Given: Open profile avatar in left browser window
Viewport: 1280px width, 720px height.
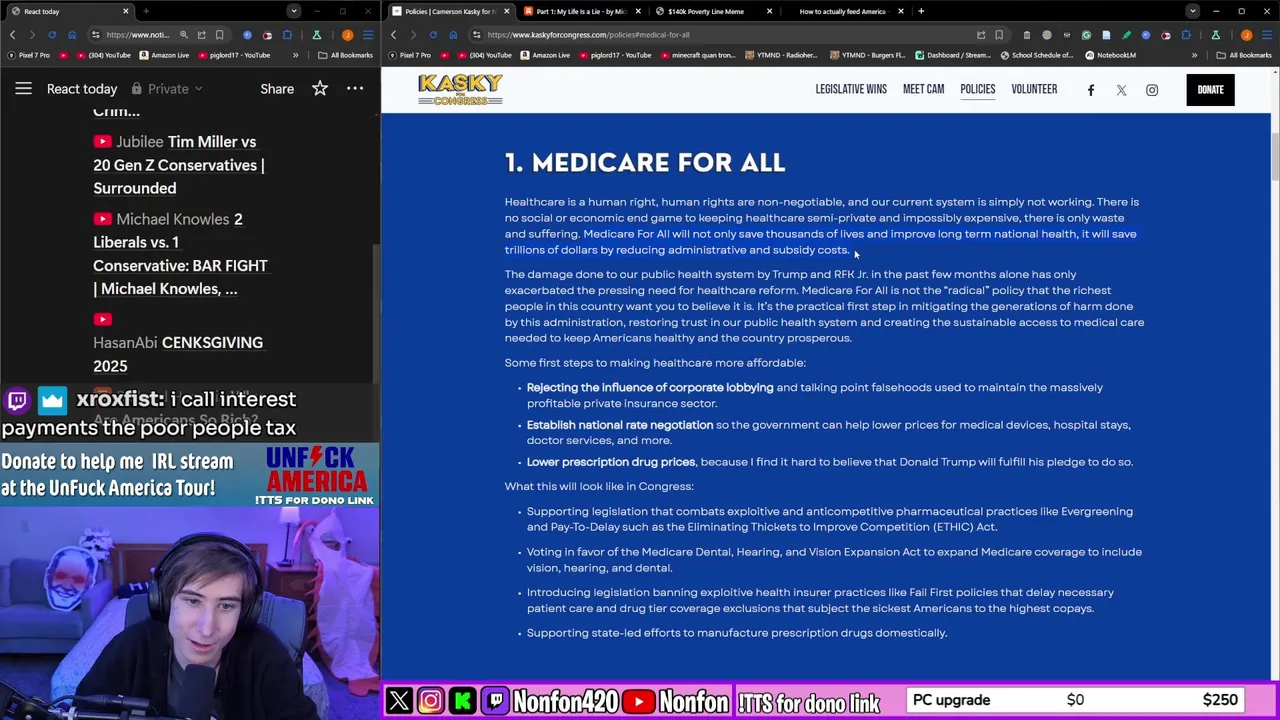Looking at the screenshot, I should tap(347, 34).
